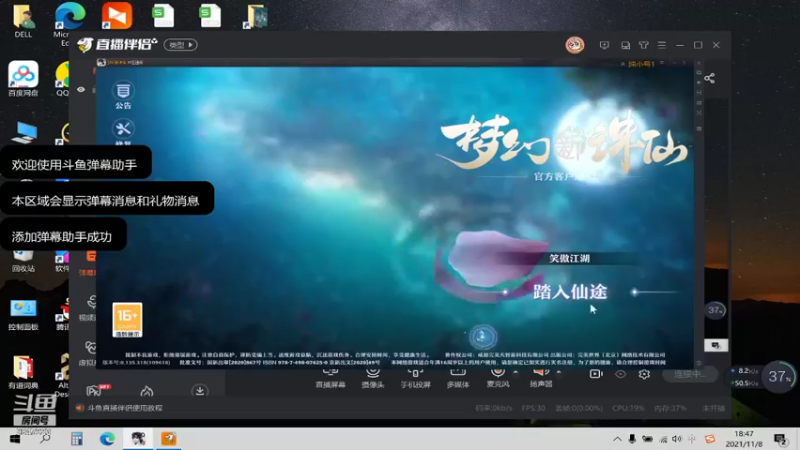Add 多媒体 multimedia source
Screen dimensions: 800x450
tap(458, 378)
